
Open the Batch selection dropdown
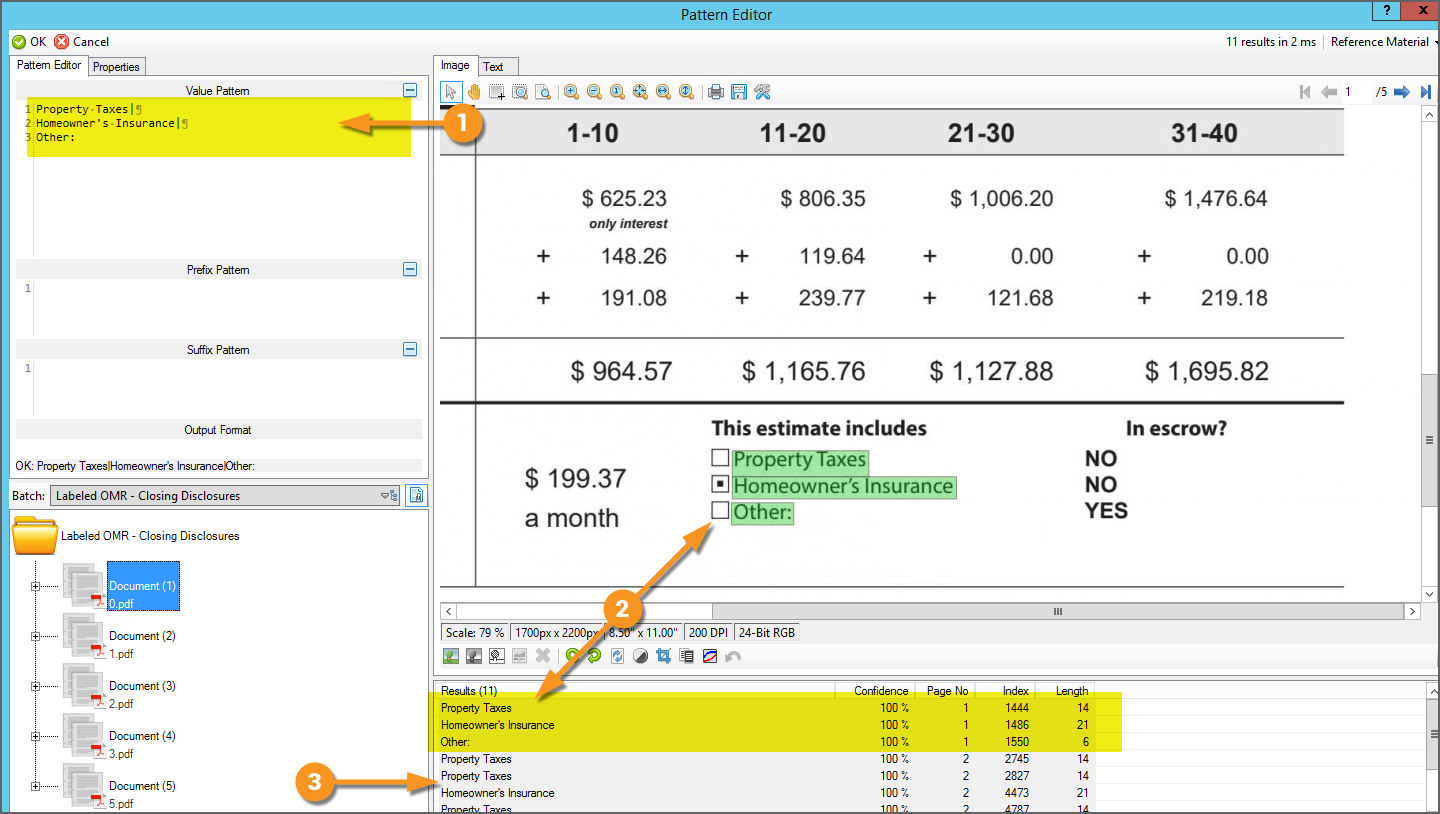pos(389,495)
